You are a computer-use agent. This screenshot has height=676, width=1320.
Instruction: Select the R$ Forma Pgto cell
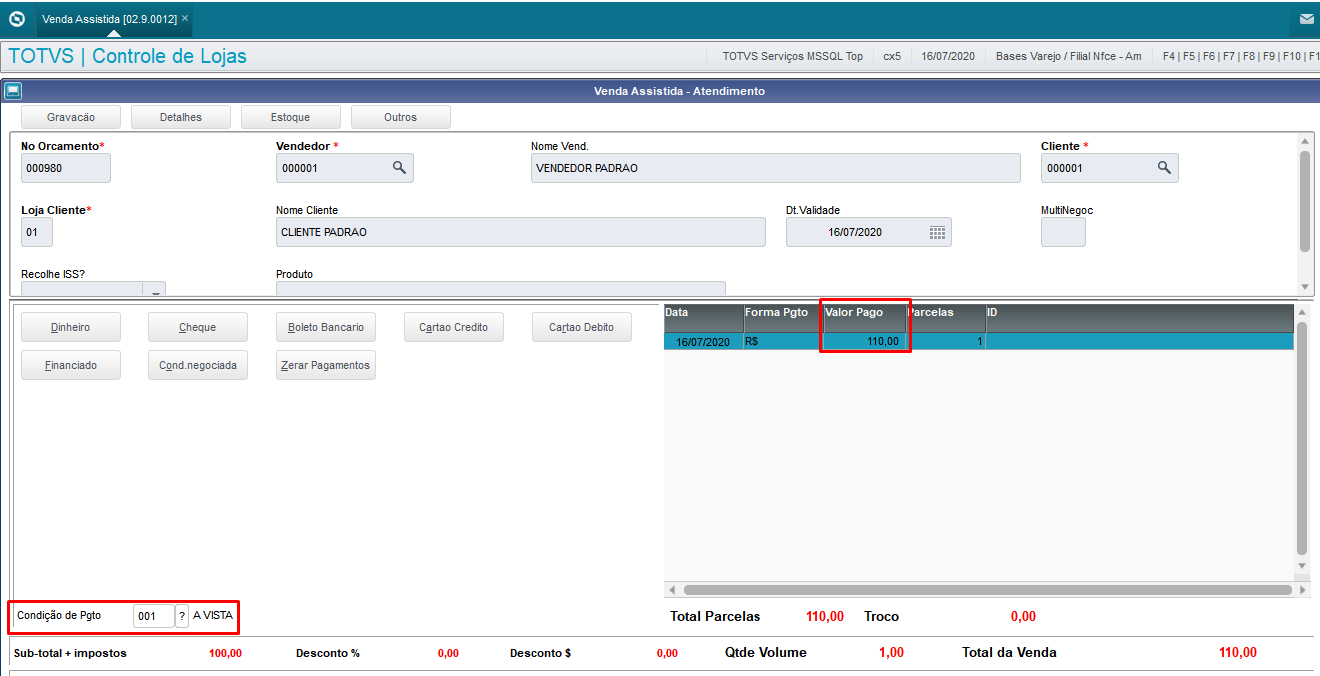coord(783,341)
